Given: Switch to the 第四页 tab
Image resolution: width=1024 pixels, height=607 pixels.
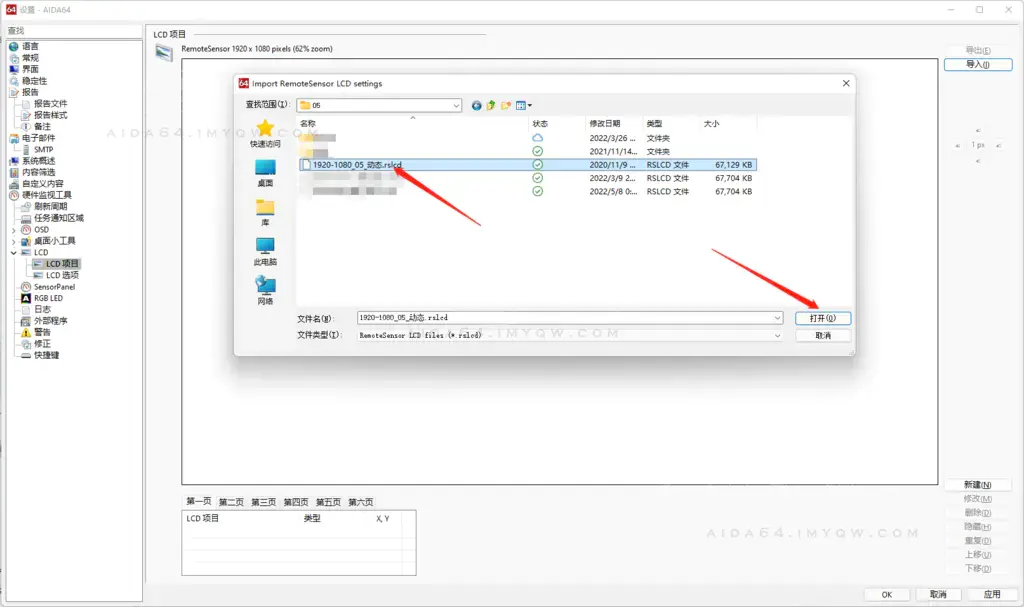Looking at the screenshot, I should (x=296, y=502).
